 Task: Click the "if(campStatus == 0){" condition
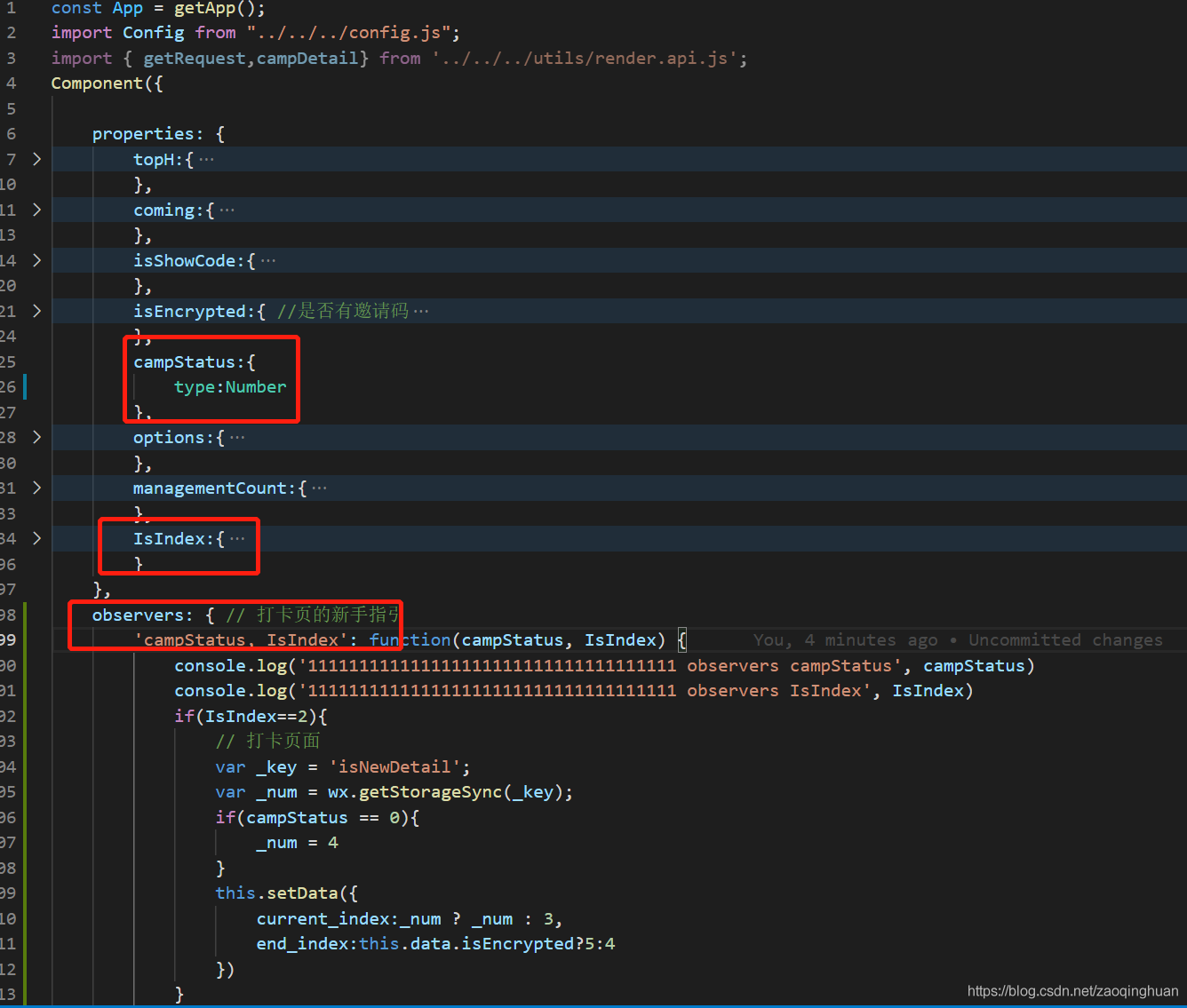click(x=317, y=818)
